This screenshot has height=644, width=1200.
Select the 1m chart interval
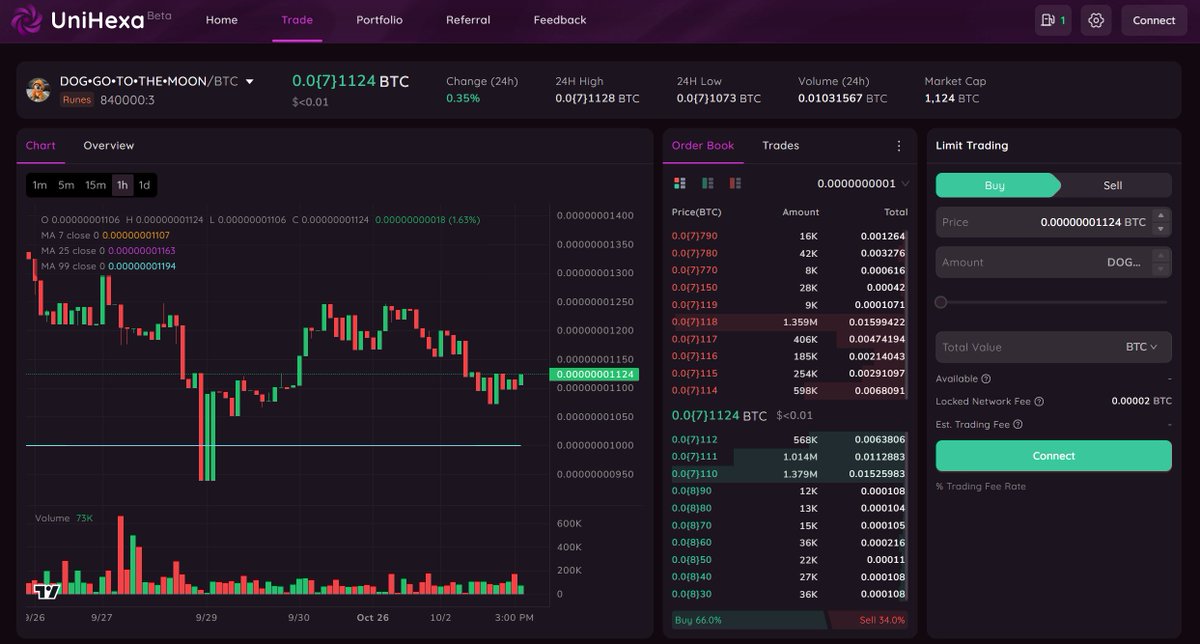[40, 185]
